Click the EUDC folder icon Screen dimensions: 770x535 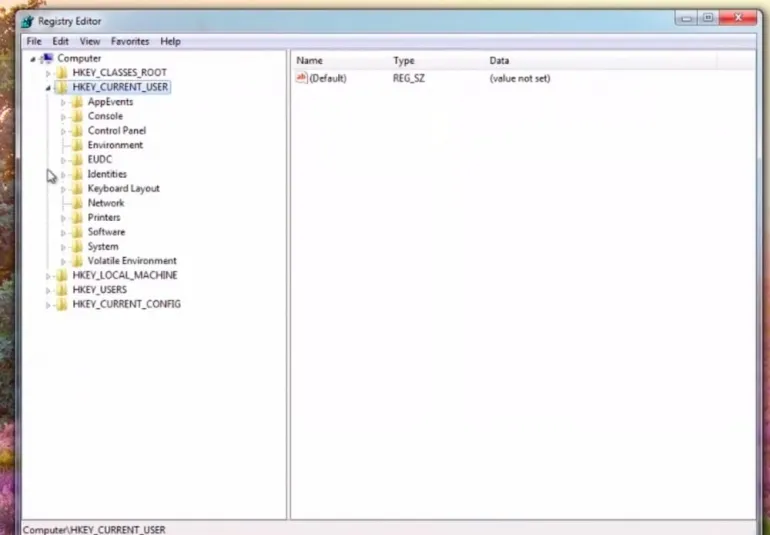pos(77,160)
